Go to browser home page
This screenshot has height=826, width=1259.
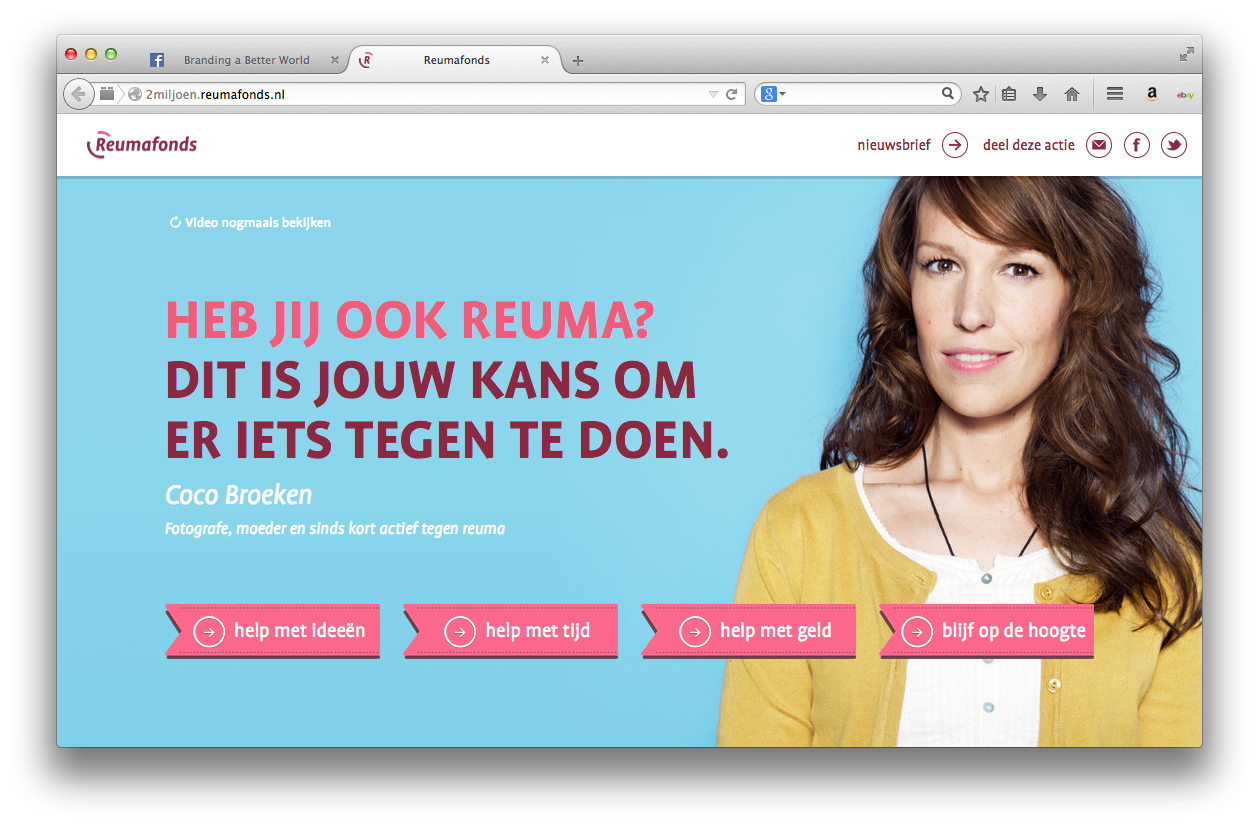1072,94
